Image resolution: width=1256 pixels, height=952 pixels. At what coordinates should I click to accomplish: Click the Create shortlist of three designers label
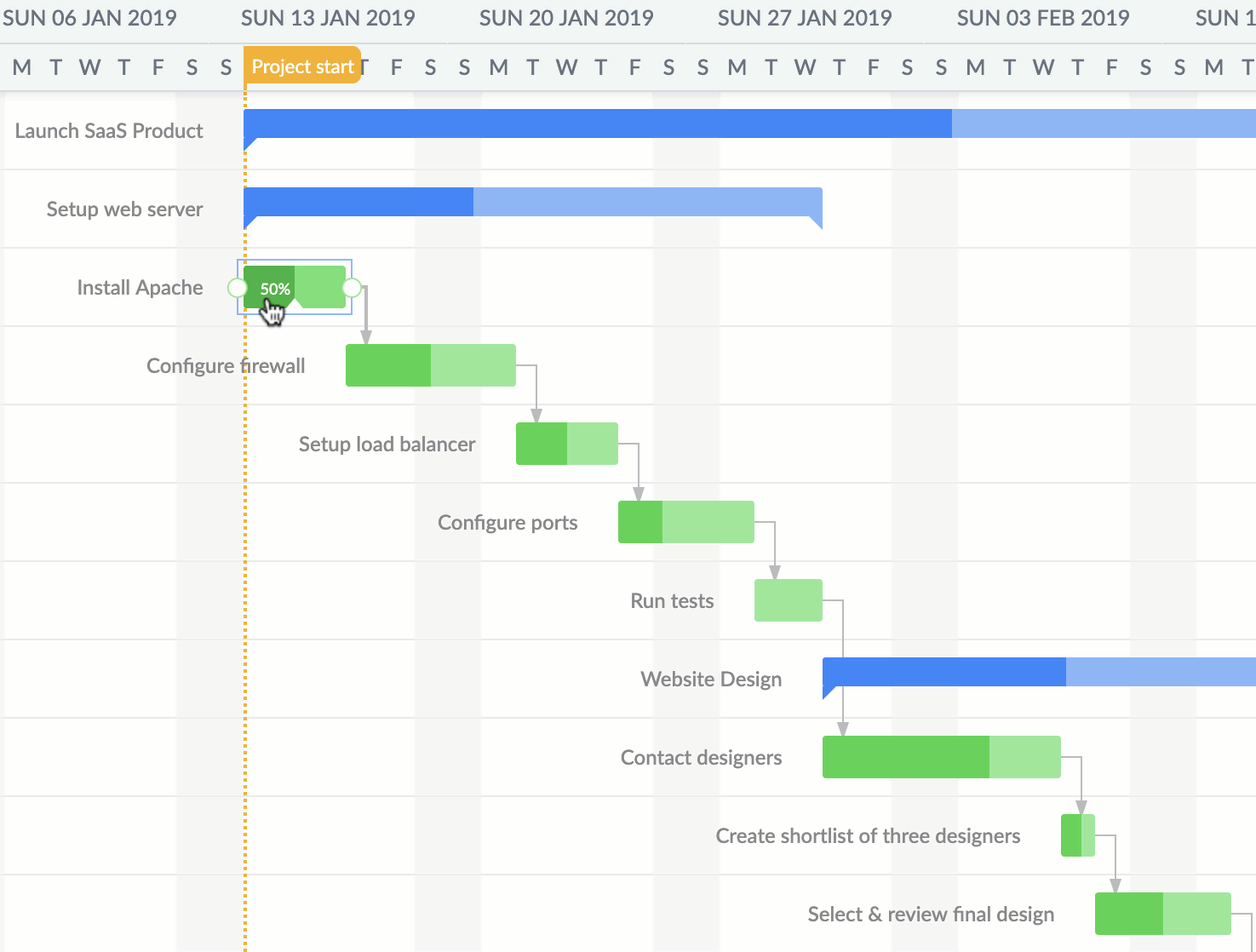[x=869, y=836]
